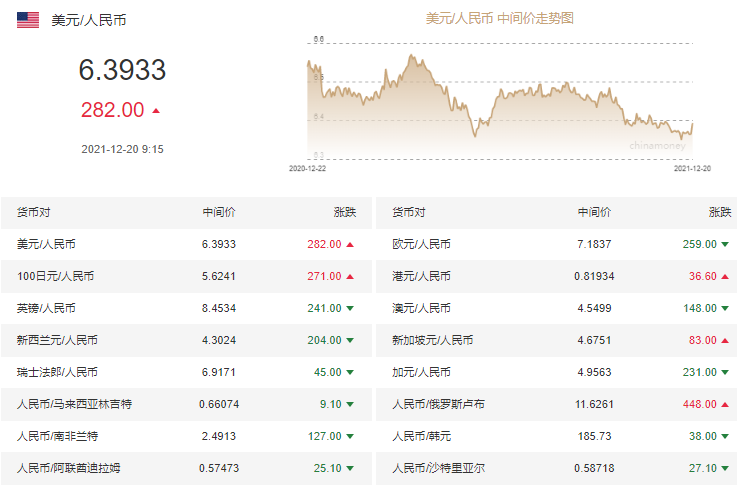
Task: Click the mid-rate value 7.1837
Action: [x=595, y=244]
